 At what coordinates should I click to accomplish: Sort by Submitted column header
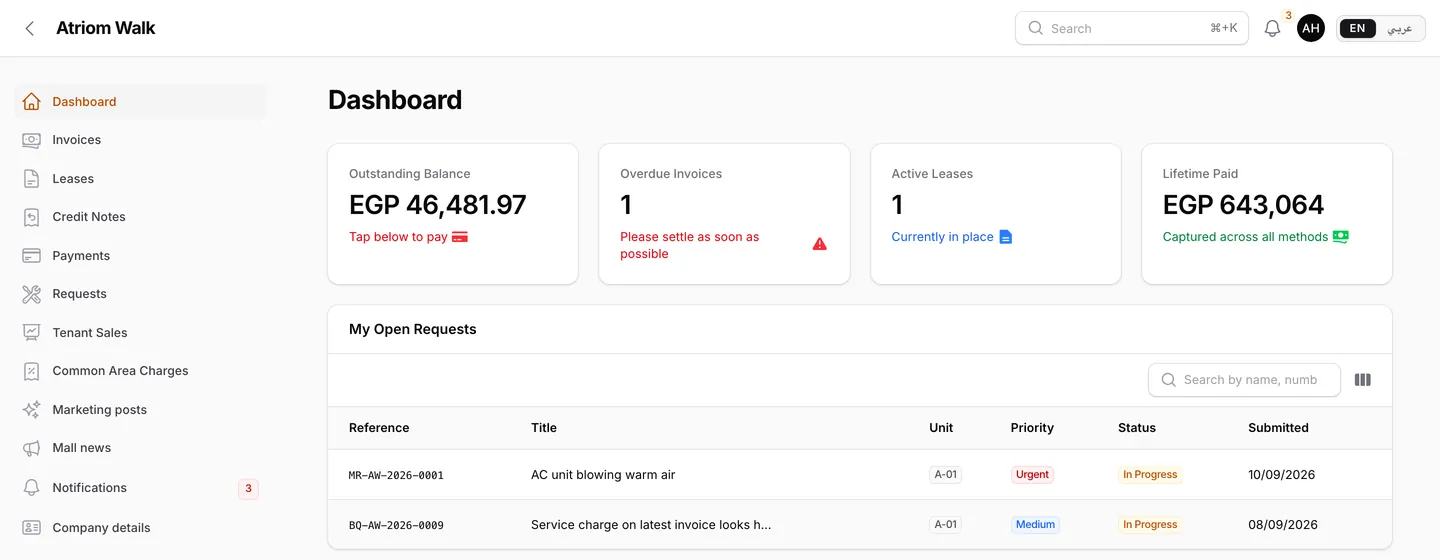(x=1278, y=428)
